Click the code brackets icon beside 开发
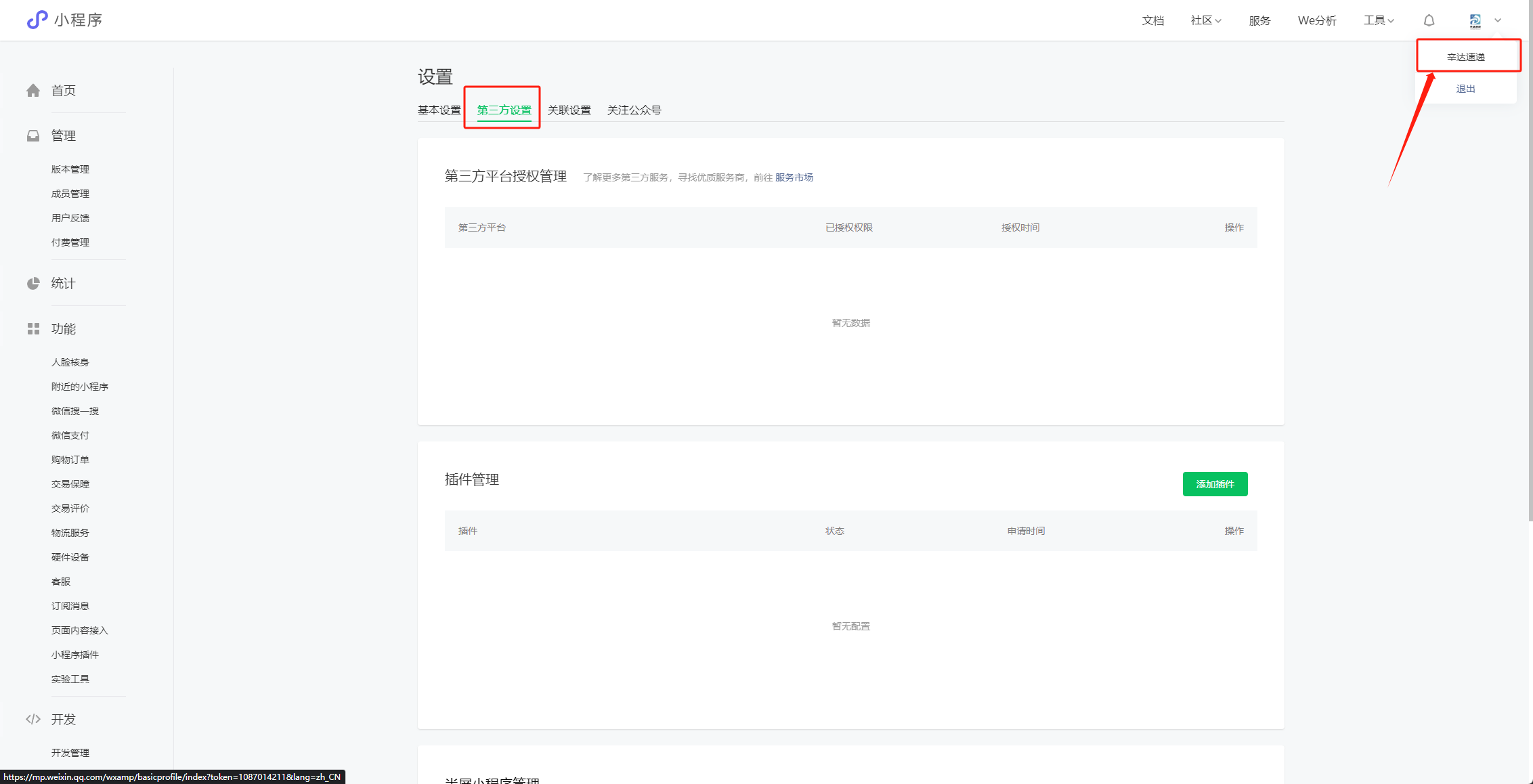The width and height of the screenshot is (1533, 784). (33, 719)
